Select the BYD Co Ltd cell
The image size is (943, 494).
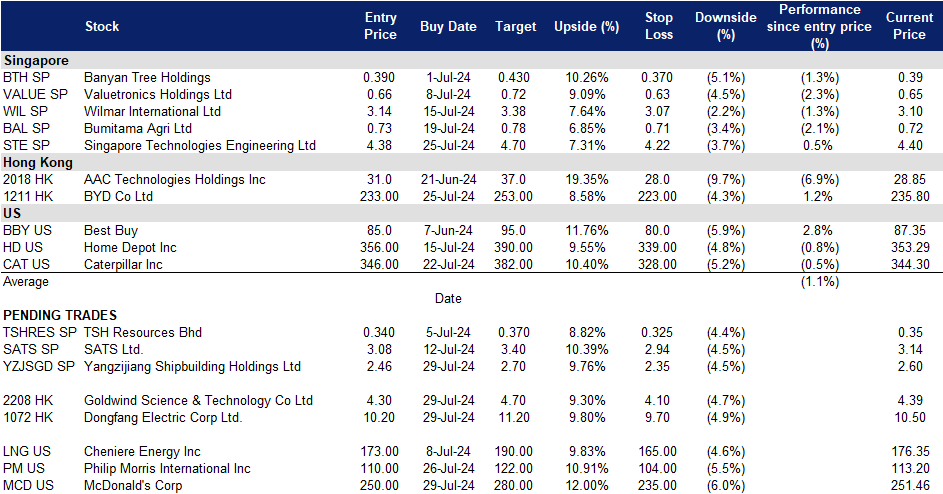pos(119,196)
